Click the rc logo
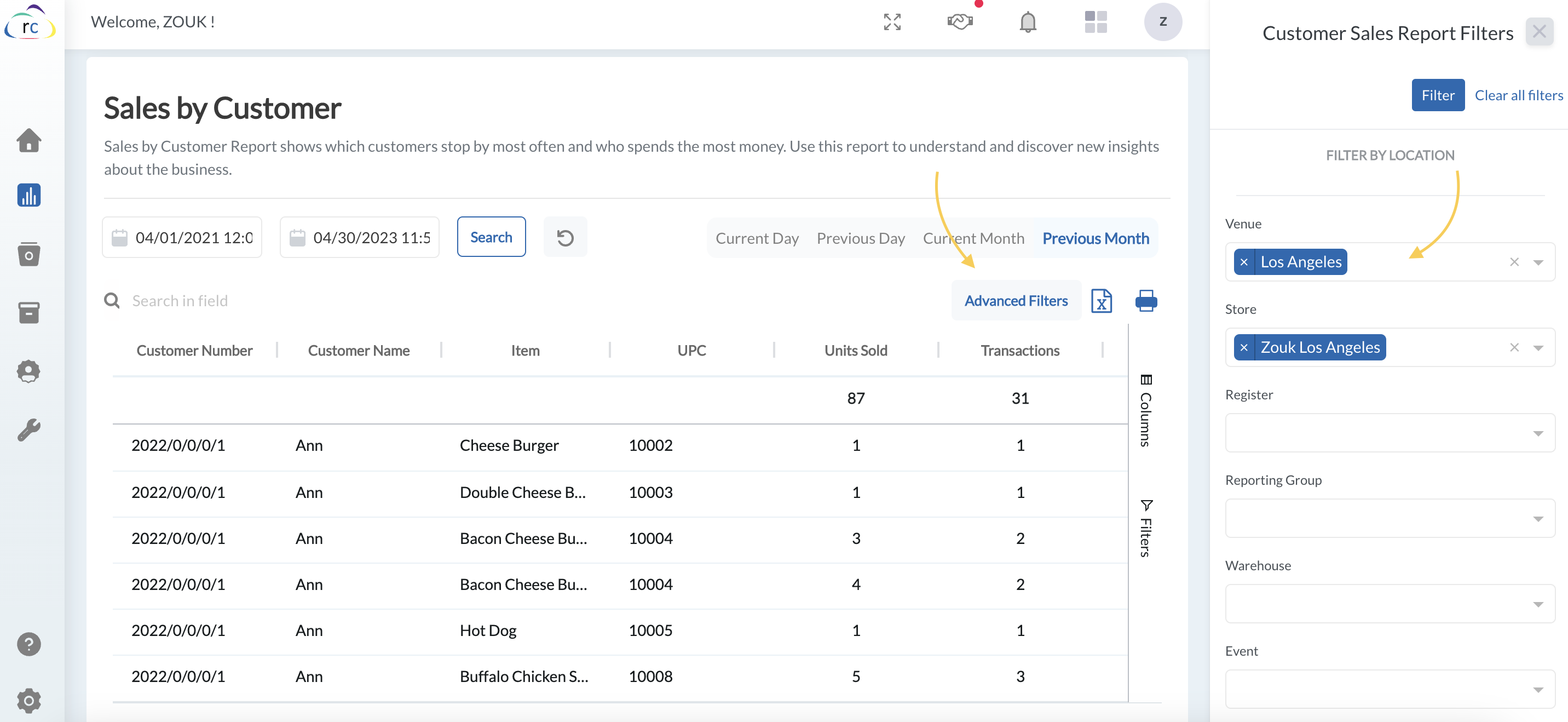The image size is (1568, 722). [x=30, y=23]
